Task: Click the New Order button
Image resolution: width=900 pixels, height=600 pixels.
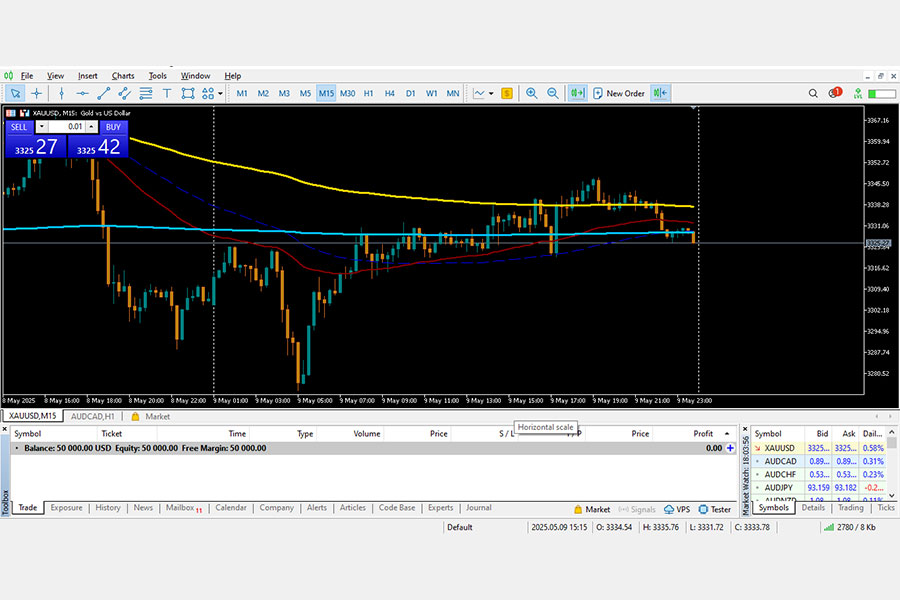Action: point(619,93)
